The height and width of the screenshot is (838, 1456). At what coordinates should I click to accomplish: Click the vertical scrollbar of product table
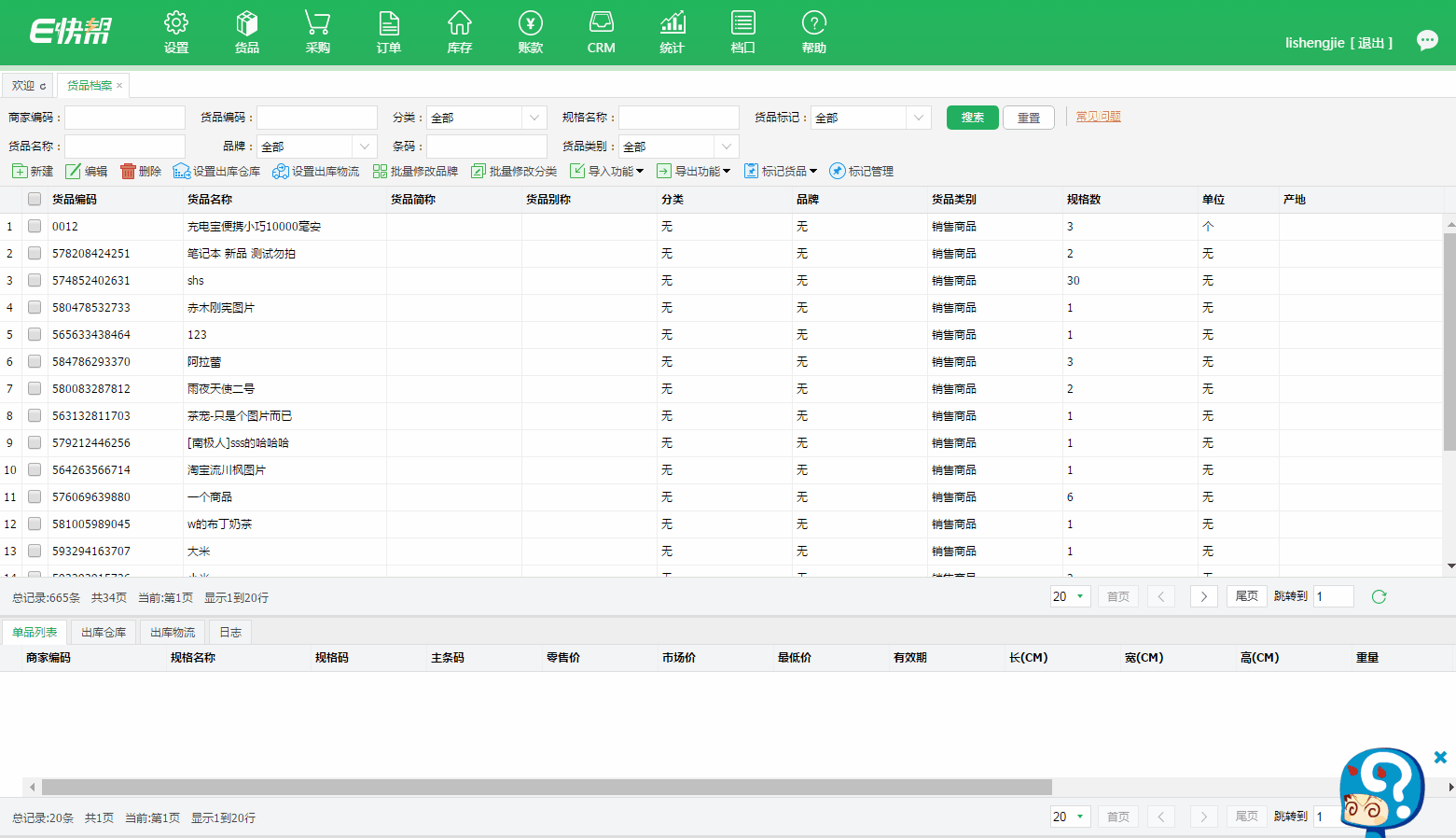pos(1449,342)
